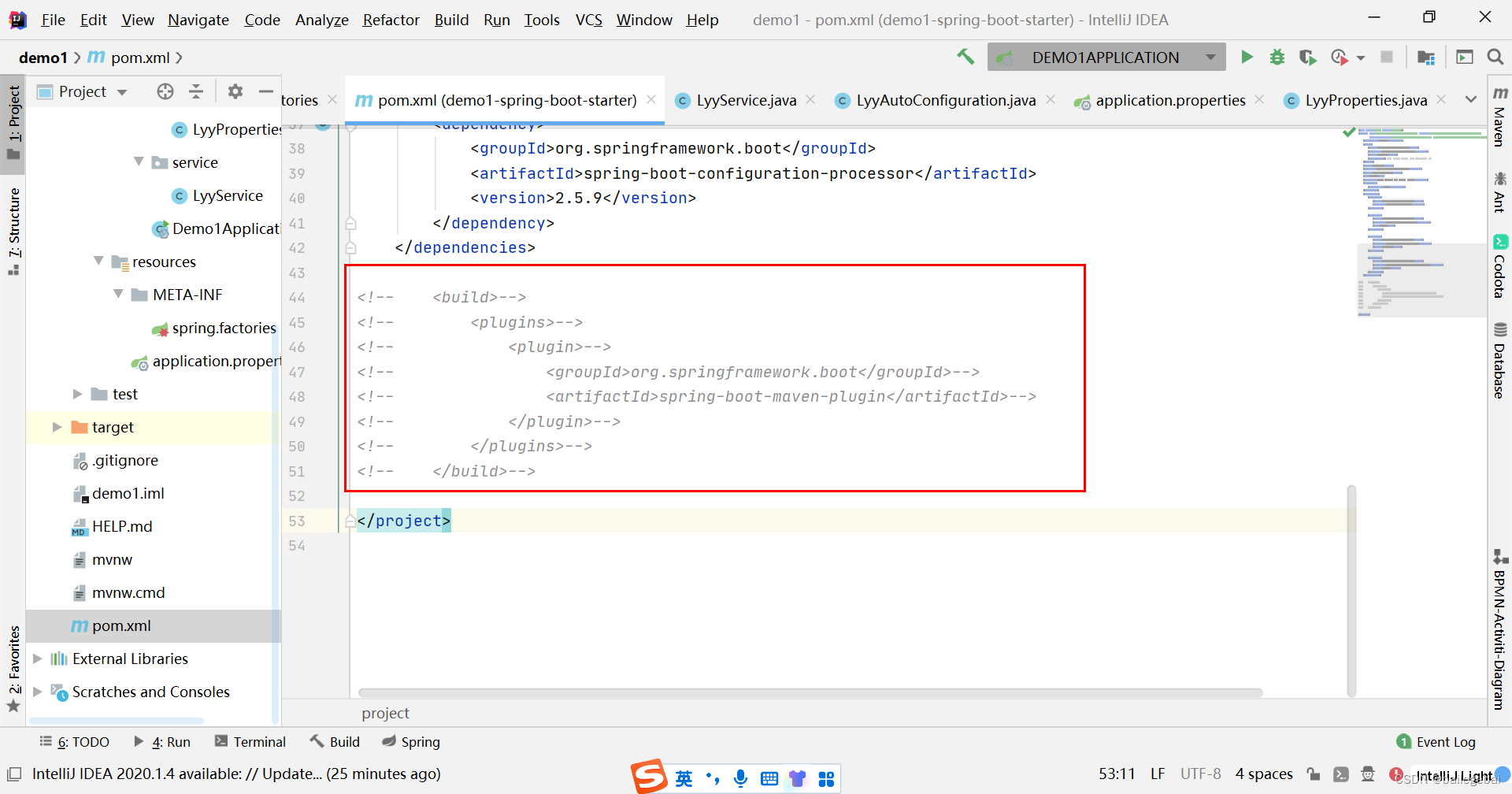
Task: Open the Database tool window
Action: coord(1499,360)
